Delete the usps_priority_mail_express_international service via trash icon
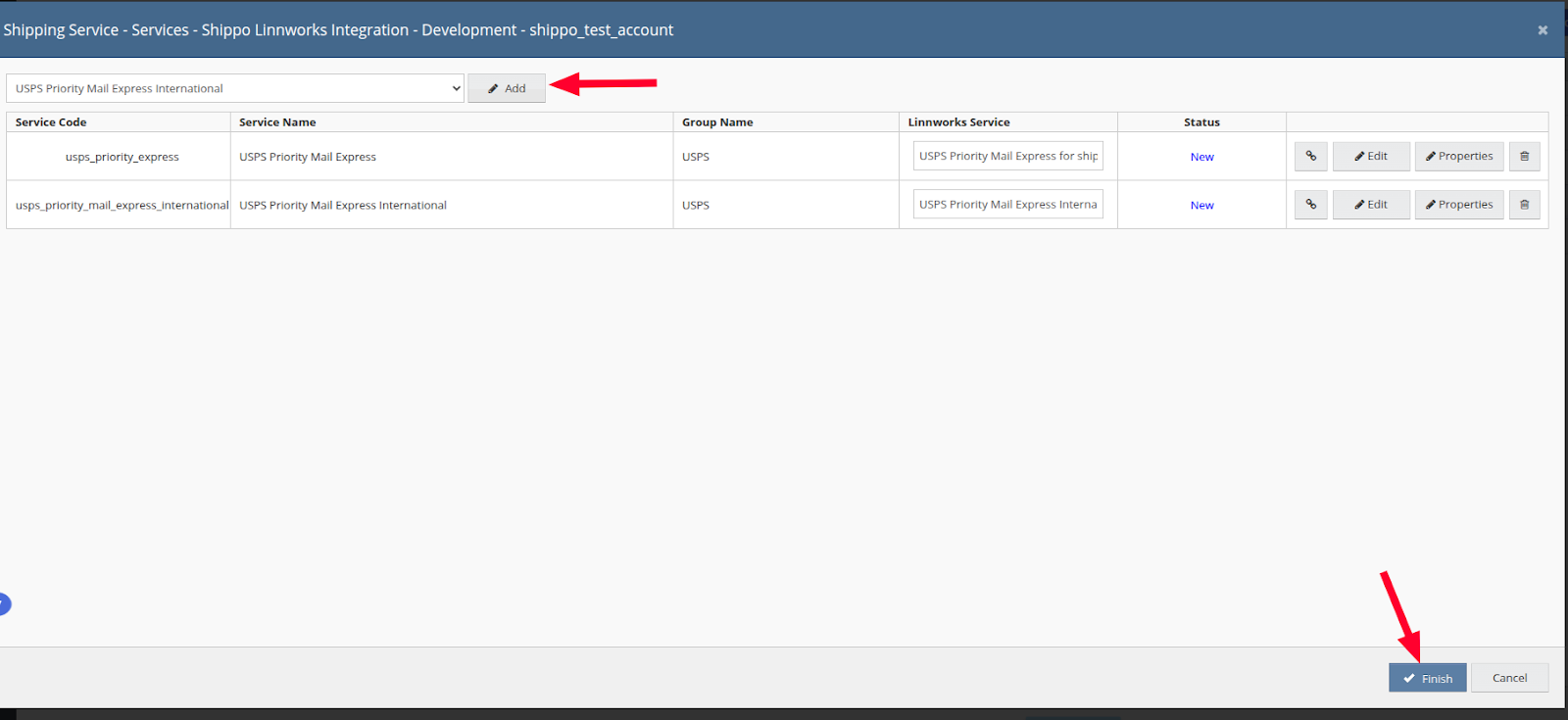The width and height of the screenshot is (1568, 720). (1524, 205)
